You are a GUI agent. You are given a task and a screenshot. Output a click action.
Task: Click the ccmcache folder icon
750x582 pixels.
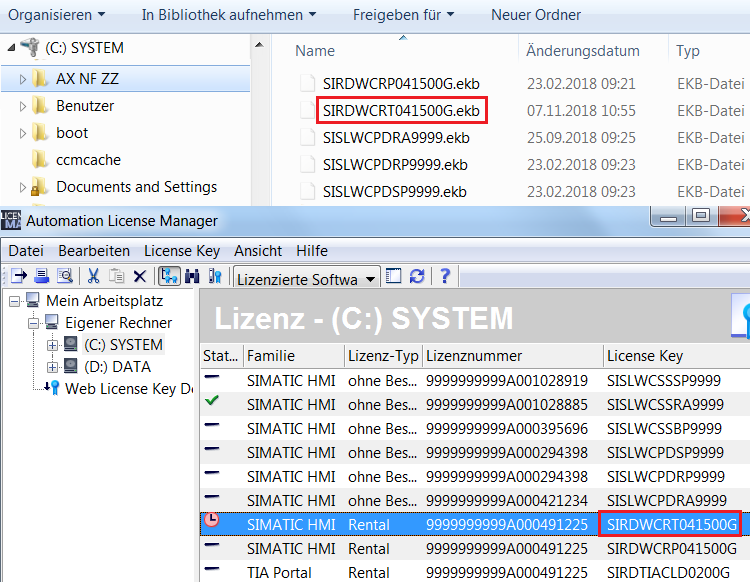click(x=40, y=159)
